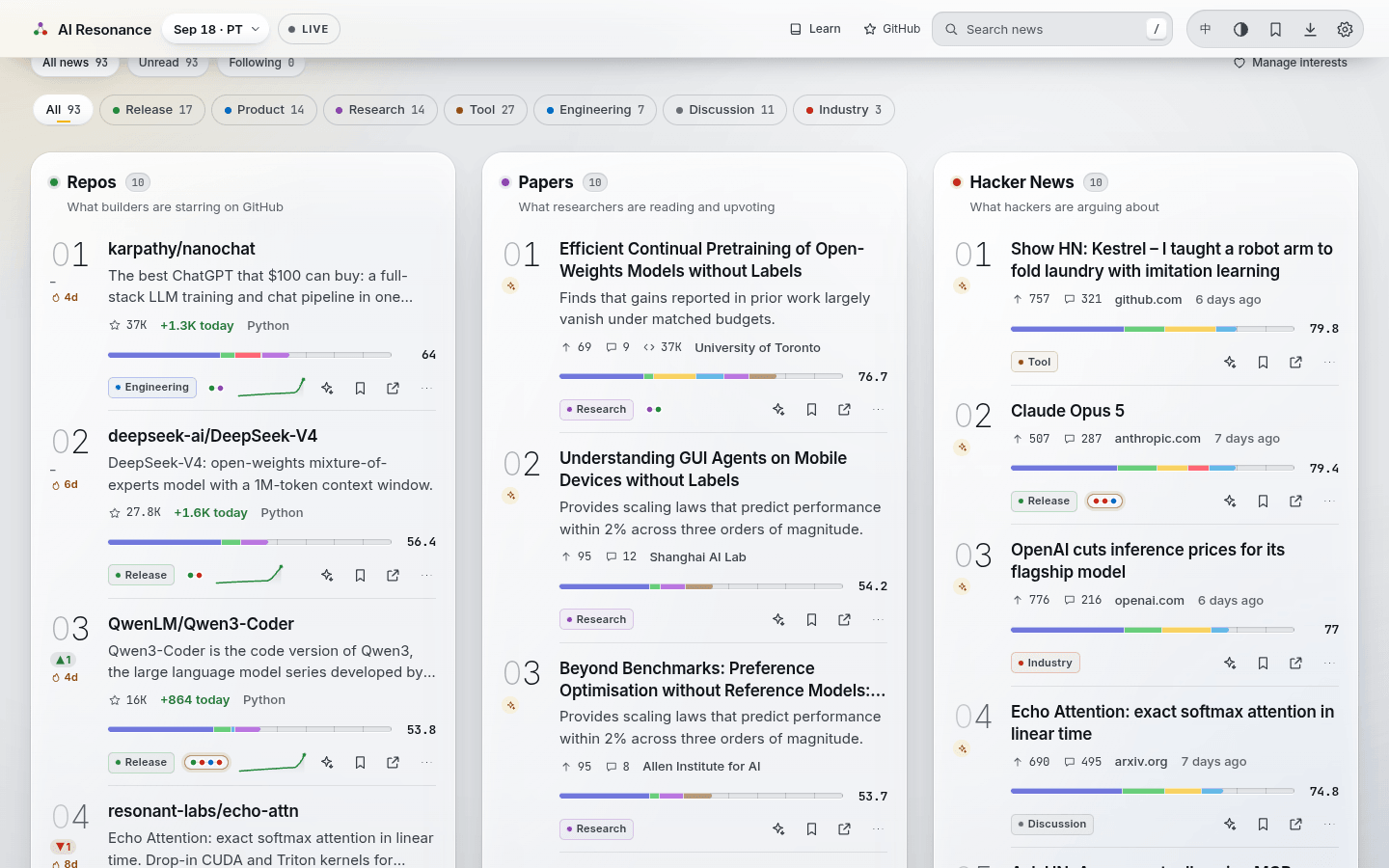Image resolution: width=1389 pixels, height=868 pixels.
Task: Switch language with the 中 toggle
Action: (1206, 29)
